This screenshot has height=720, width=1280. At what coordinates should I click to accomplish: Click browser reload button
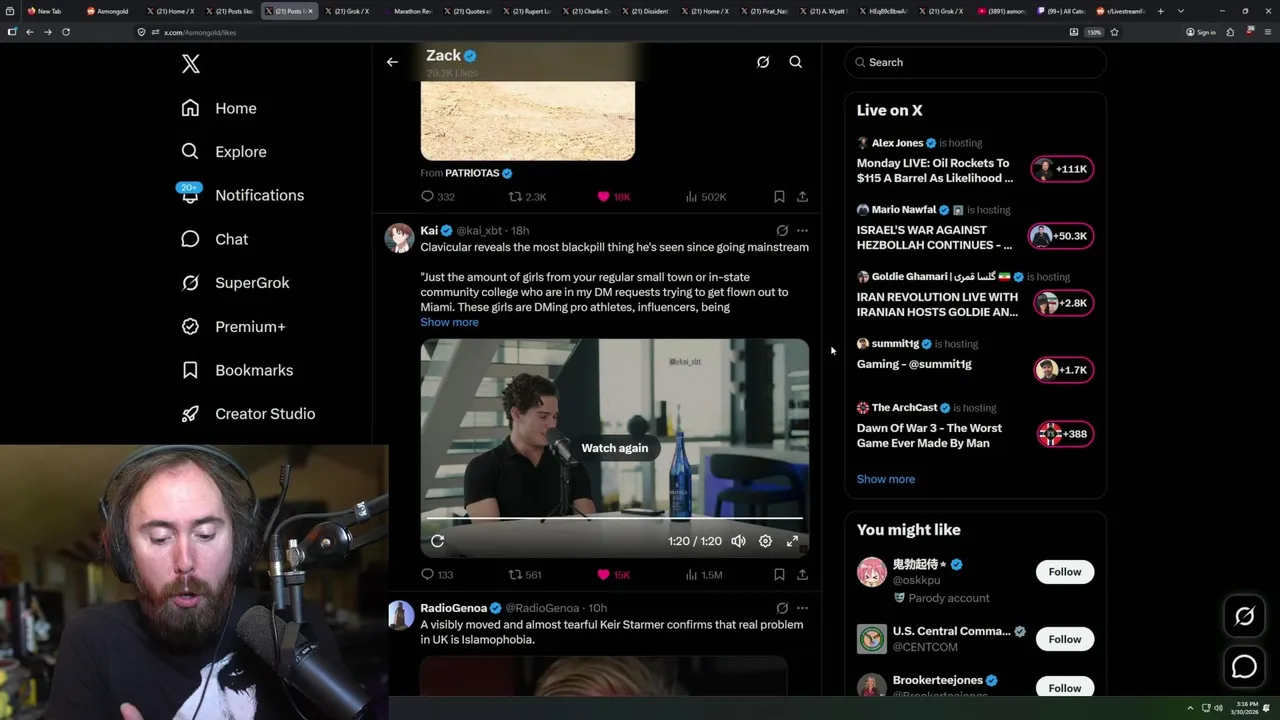coord(66,32)
